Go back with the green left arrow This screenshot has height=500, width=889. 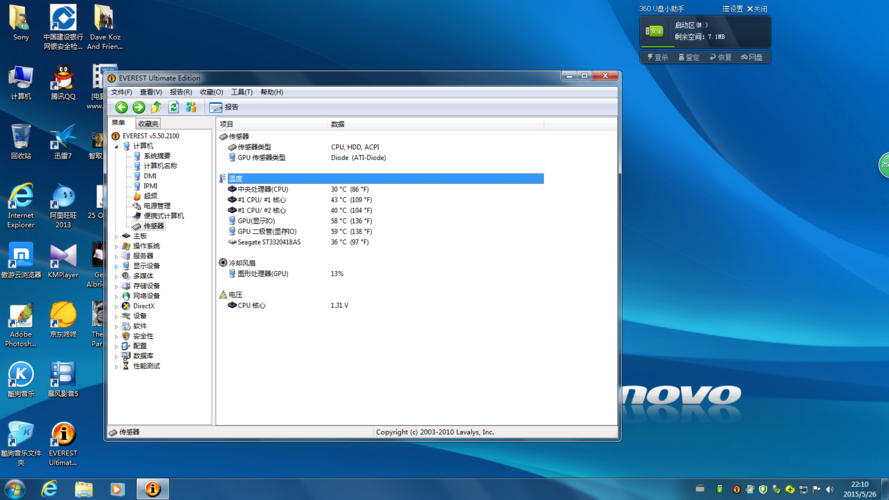point(121,107)
